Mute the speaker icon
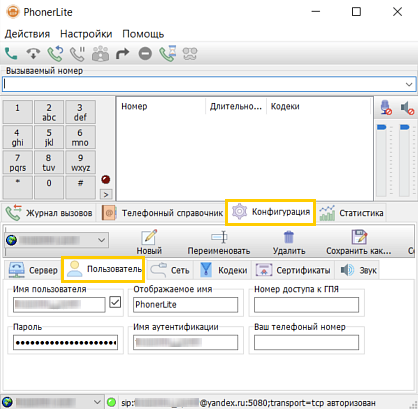 point(407,108)
